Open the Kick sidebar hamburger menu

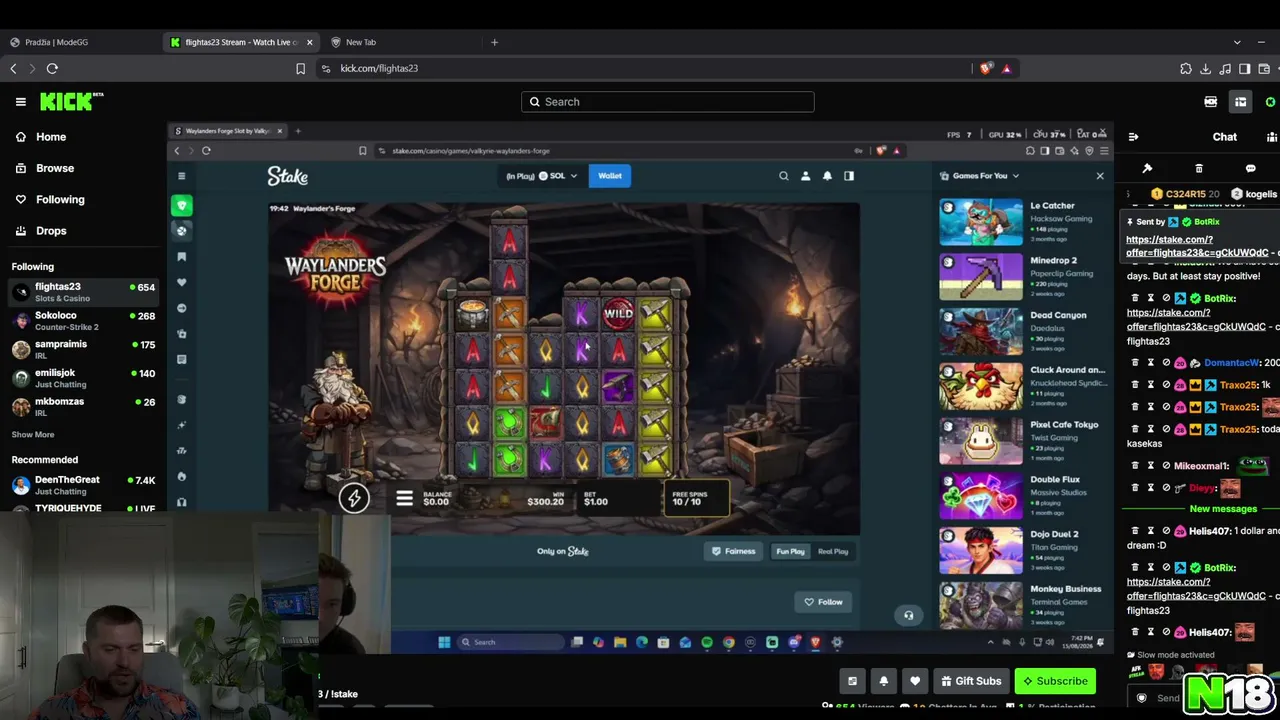pyautogui.click(x=20, y=101)
